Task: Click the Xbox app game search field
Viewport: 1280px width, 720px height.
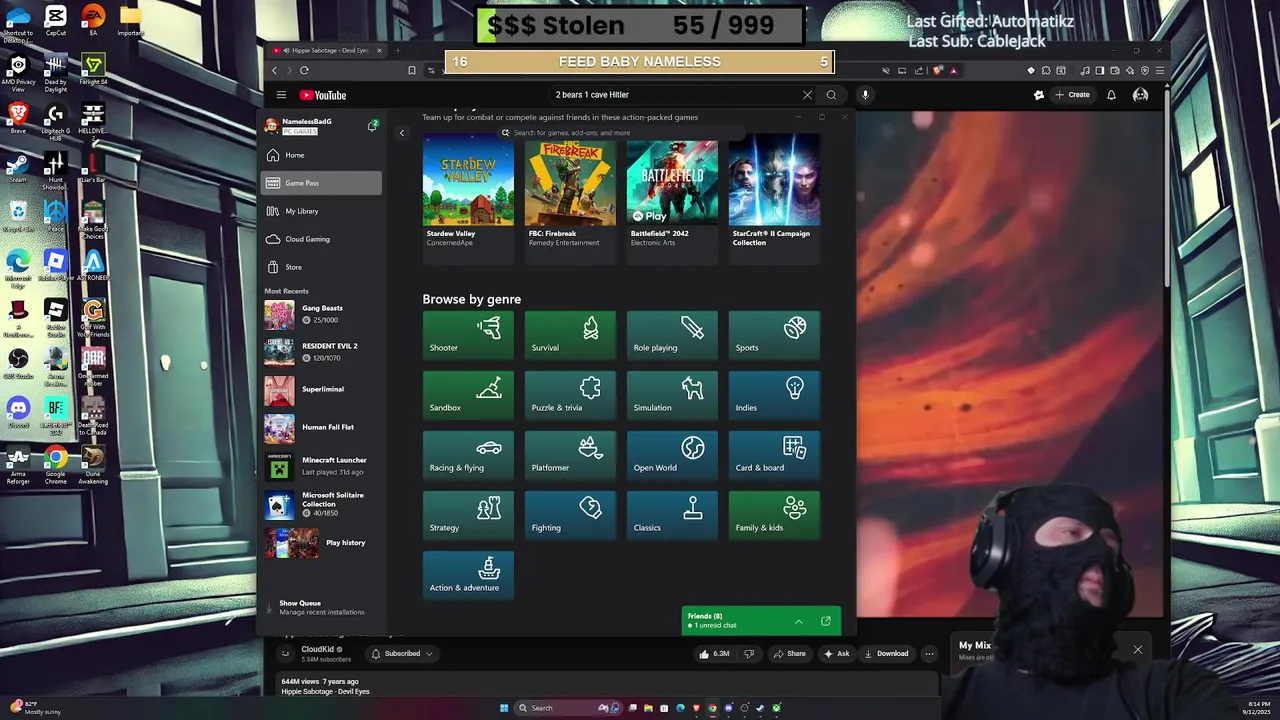Action: [620, 133]
